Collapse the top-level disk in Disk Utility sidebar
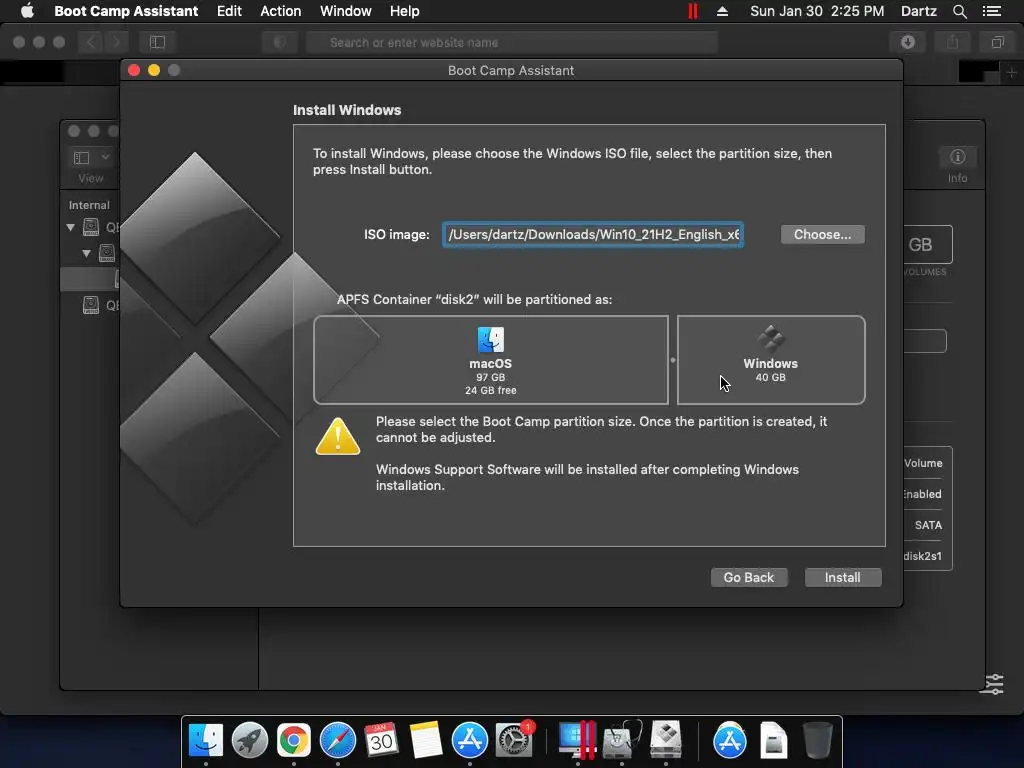 tap(71, 228)
